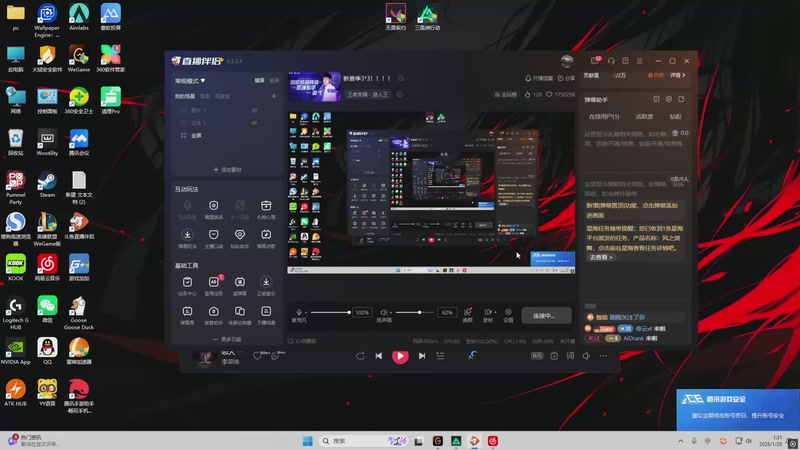Open 弹幕秀 tool in basic tools
This screenshot has height=450, width=800.
(187, 315)
